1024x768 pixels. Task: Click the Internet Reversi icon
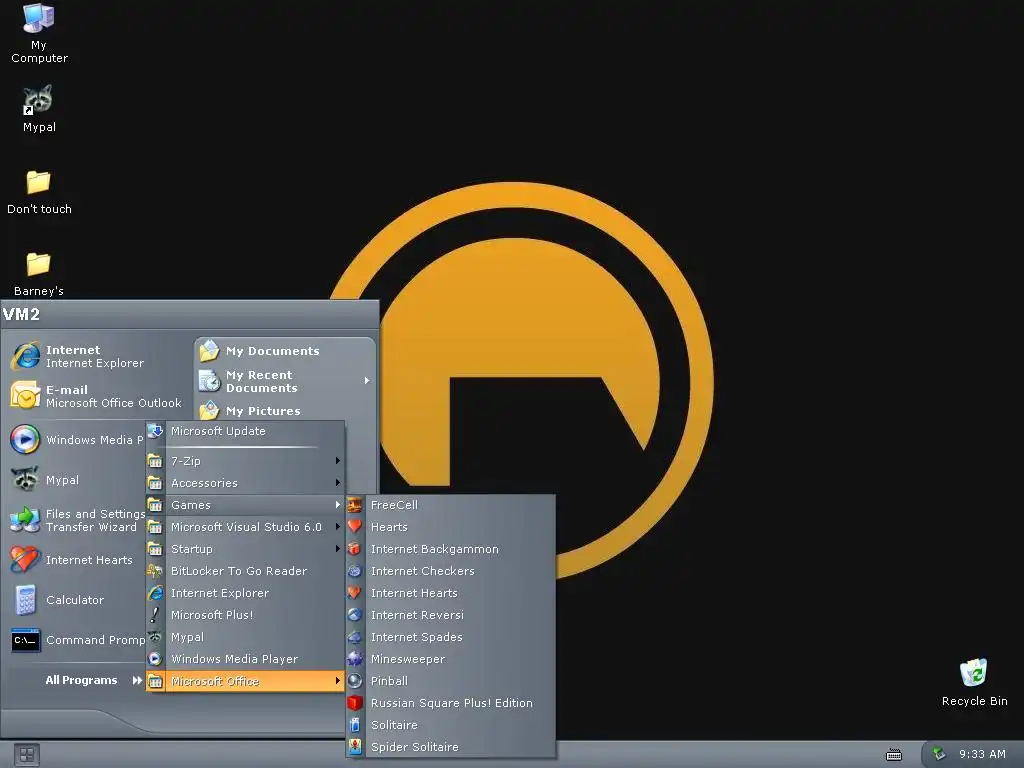point(355,615)
